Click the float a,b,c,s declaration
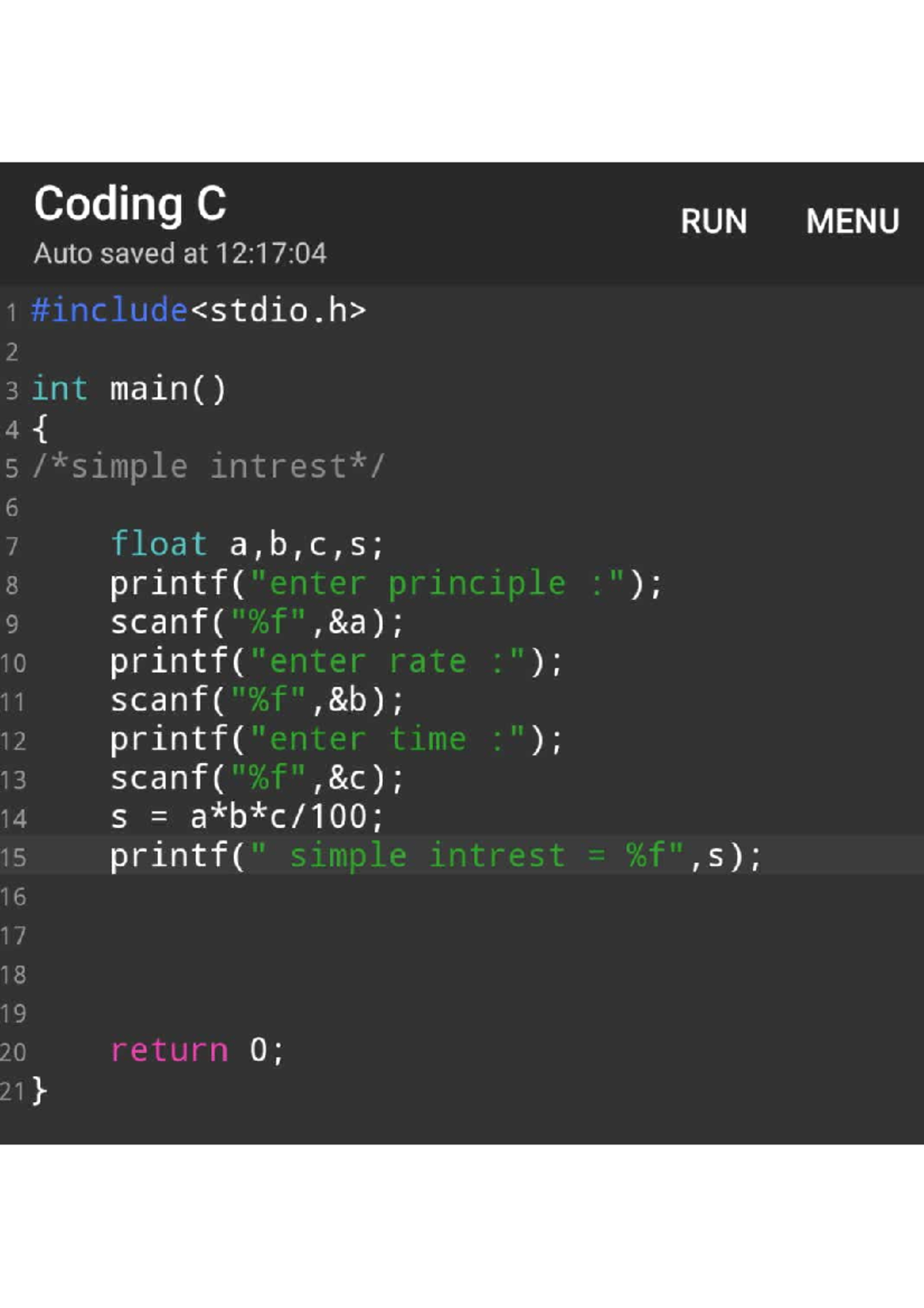The image size is (924, 1308). click(246, 545)
